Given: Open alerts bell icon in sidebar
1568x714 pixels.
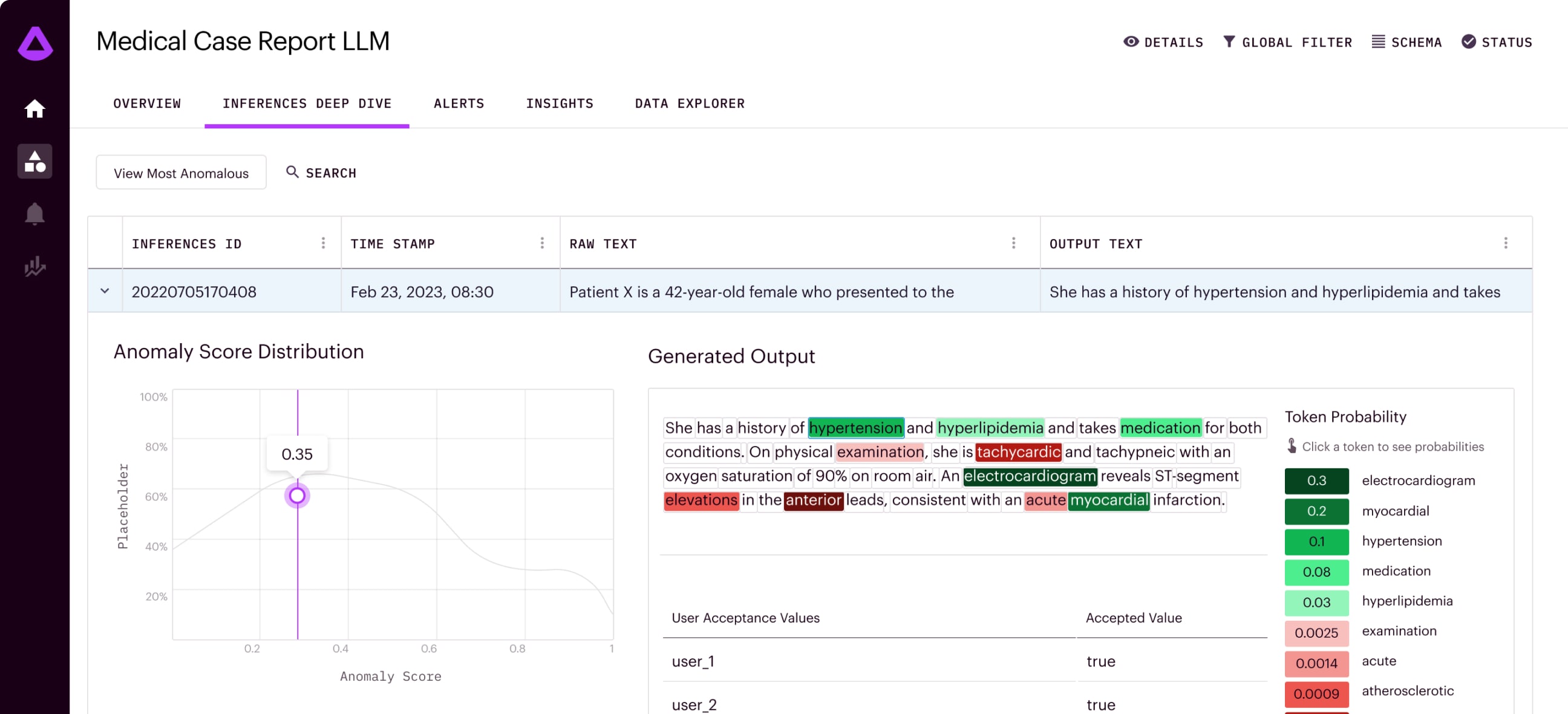Looking at the screenshot, I should (x=34, y=214).
